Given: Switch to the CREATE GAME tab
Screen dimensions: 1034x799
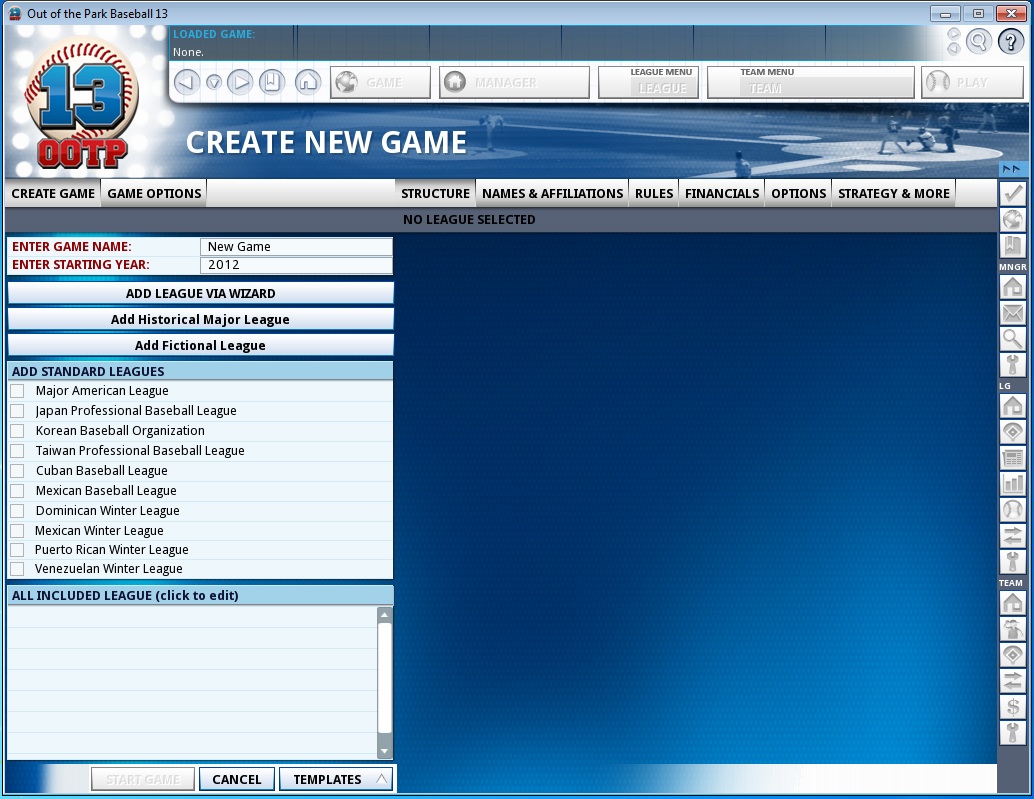Looking at the screenshot, I should pos(53,193).
